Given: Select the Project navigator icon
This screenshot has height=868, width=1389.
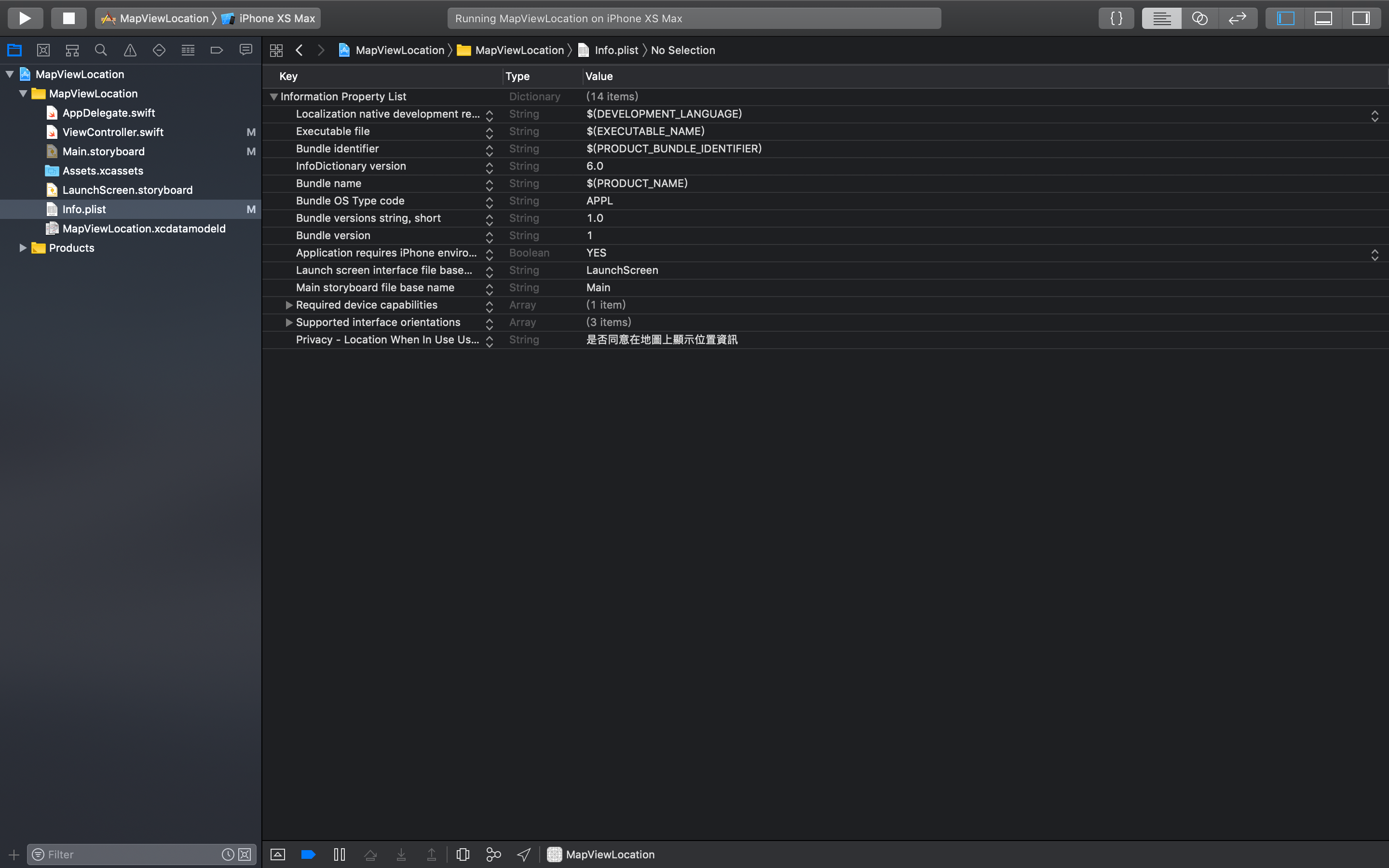Looking at the screenshot, I should pyautogui.click(x=14, y=50).
